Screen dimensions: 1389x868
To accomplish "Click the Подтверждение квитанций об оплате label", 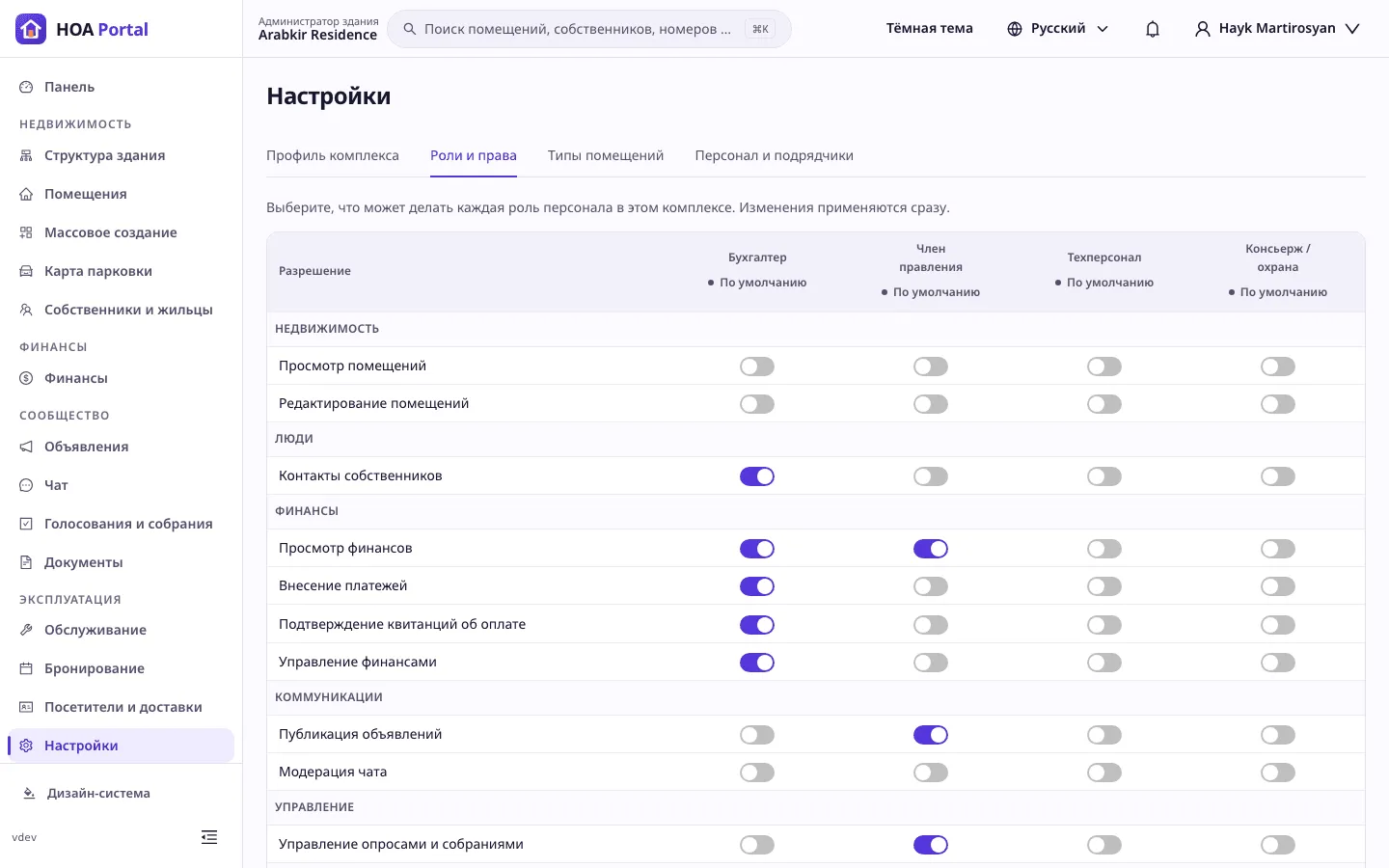I will pos(402,624).
